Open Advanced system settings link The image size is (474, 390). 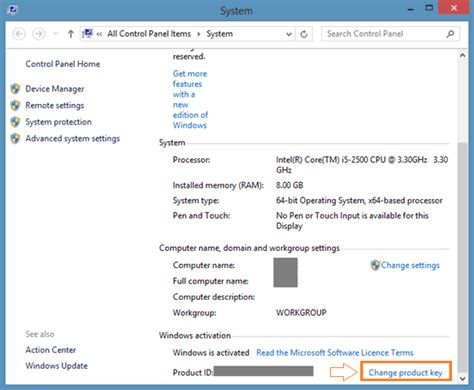coord(72,139)
